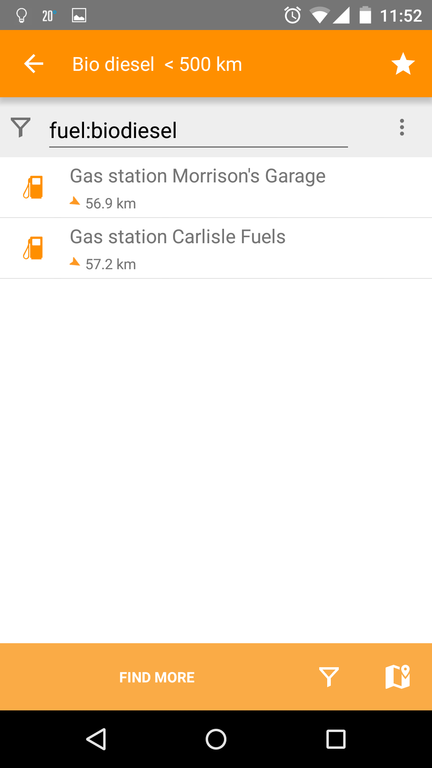Image resolution: width=432 pixels, height=768 pixels.
Task: Click the 57.2 km direction arrow
Action: pos(74,262)
